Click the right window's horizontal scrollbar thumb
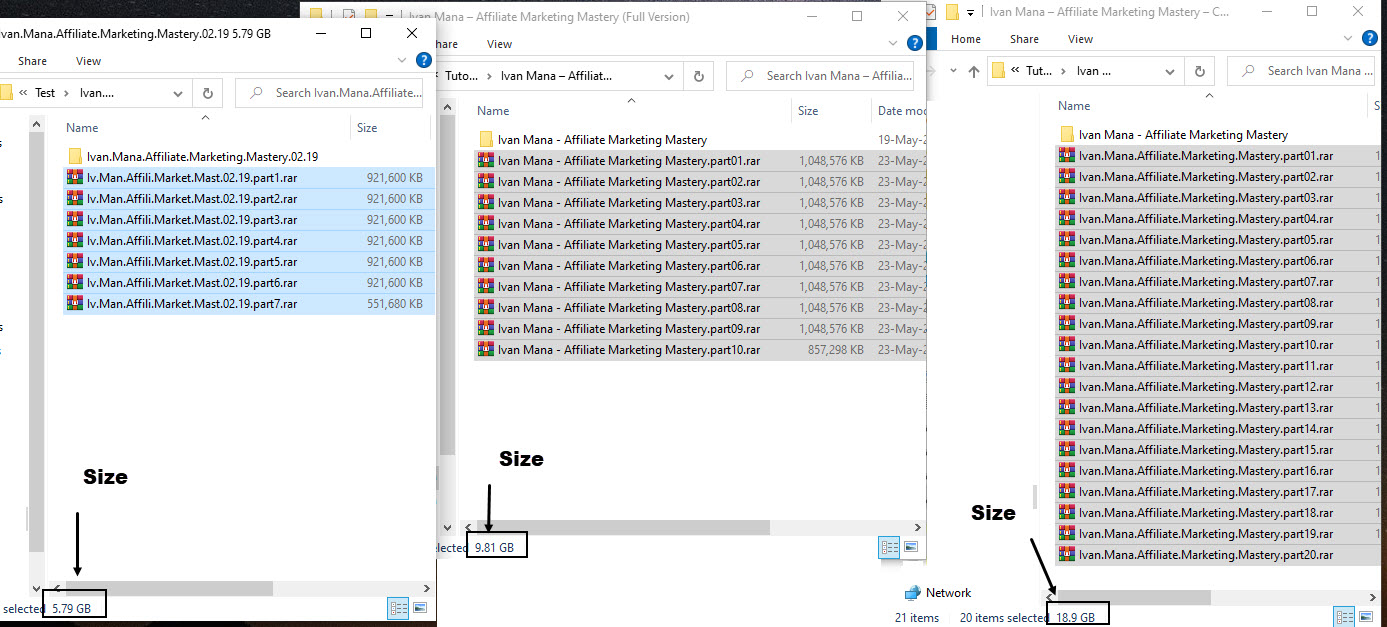 [x=1134, y=597]
